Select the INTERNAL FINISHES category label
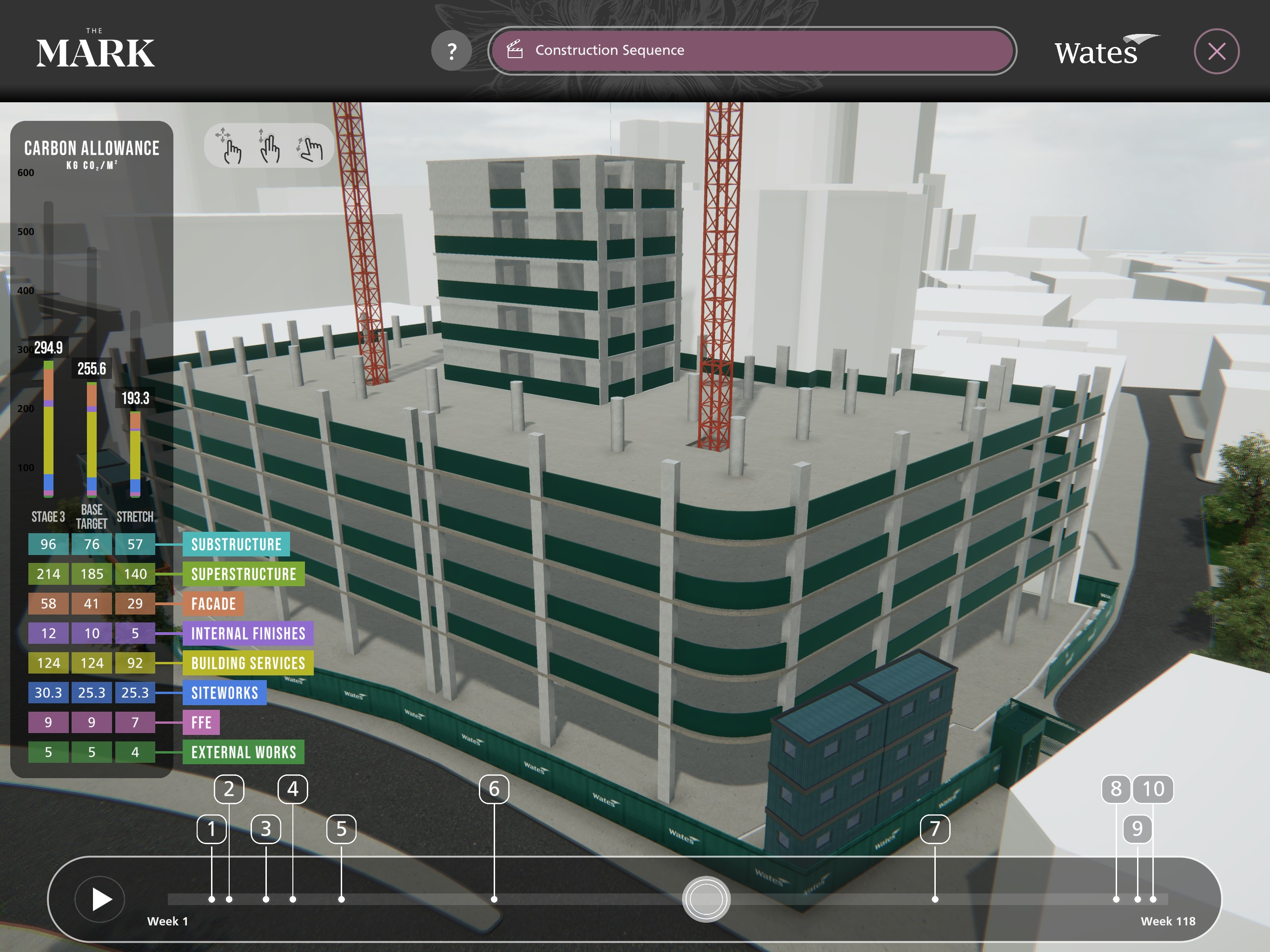The width and height of the screenshot is (1270, 952). click(248, 633)
